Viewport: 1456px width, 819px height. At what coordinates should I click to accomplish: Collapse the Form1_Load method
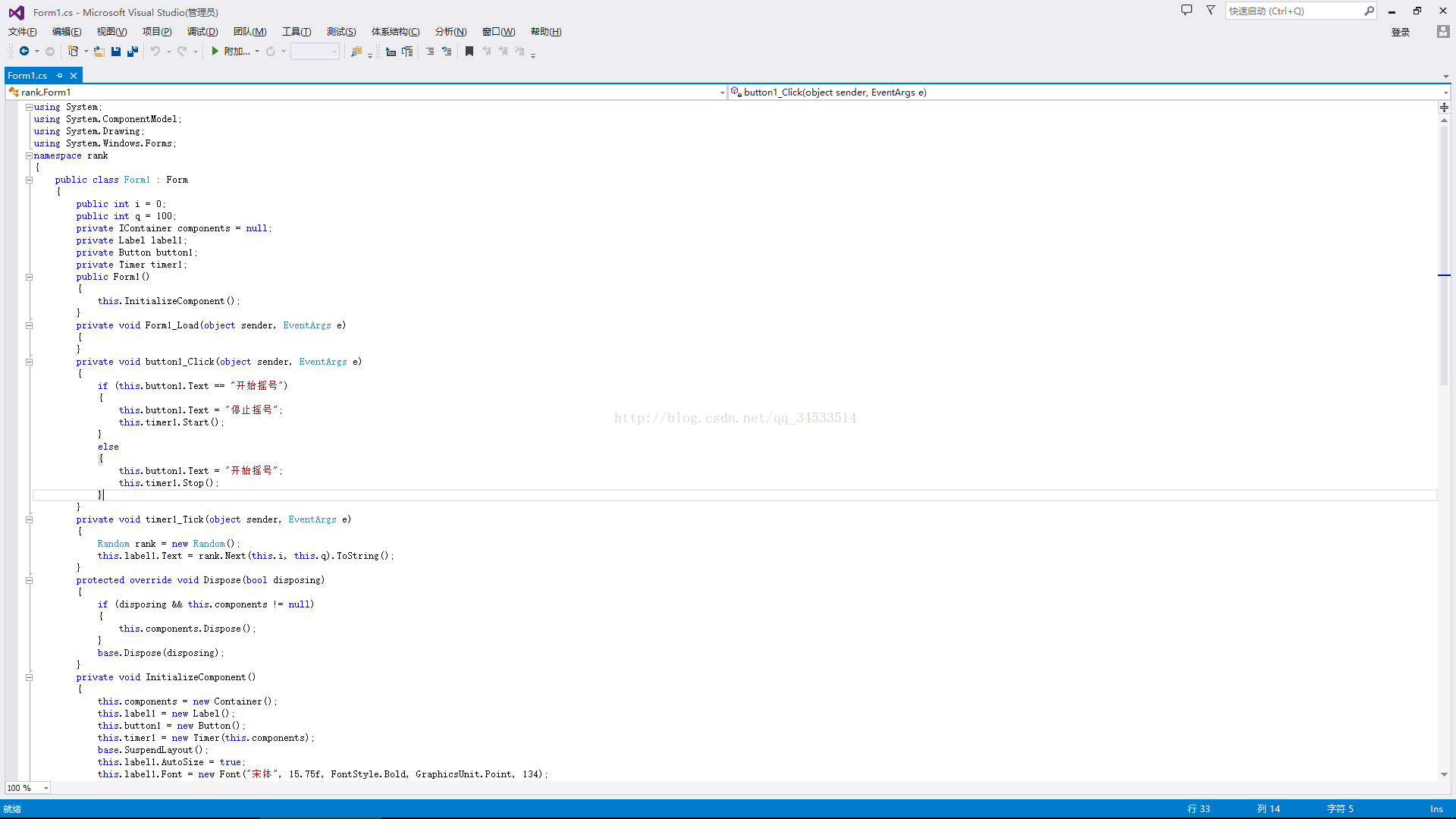29,325
